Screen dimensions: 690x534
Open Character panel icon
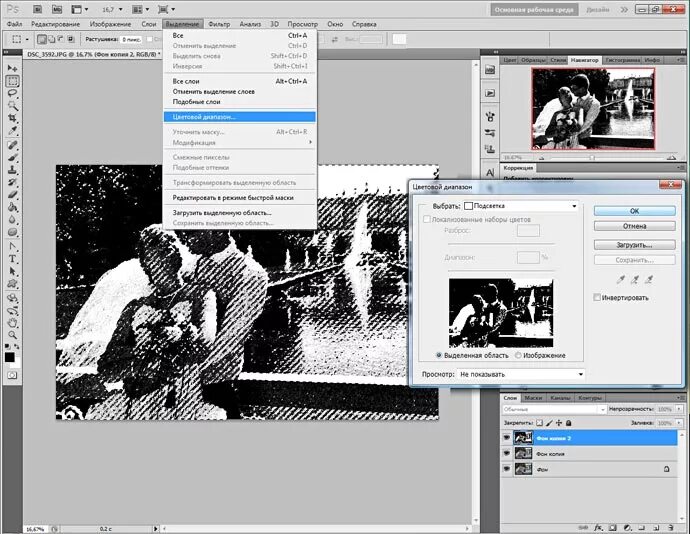tap(490, 173)
